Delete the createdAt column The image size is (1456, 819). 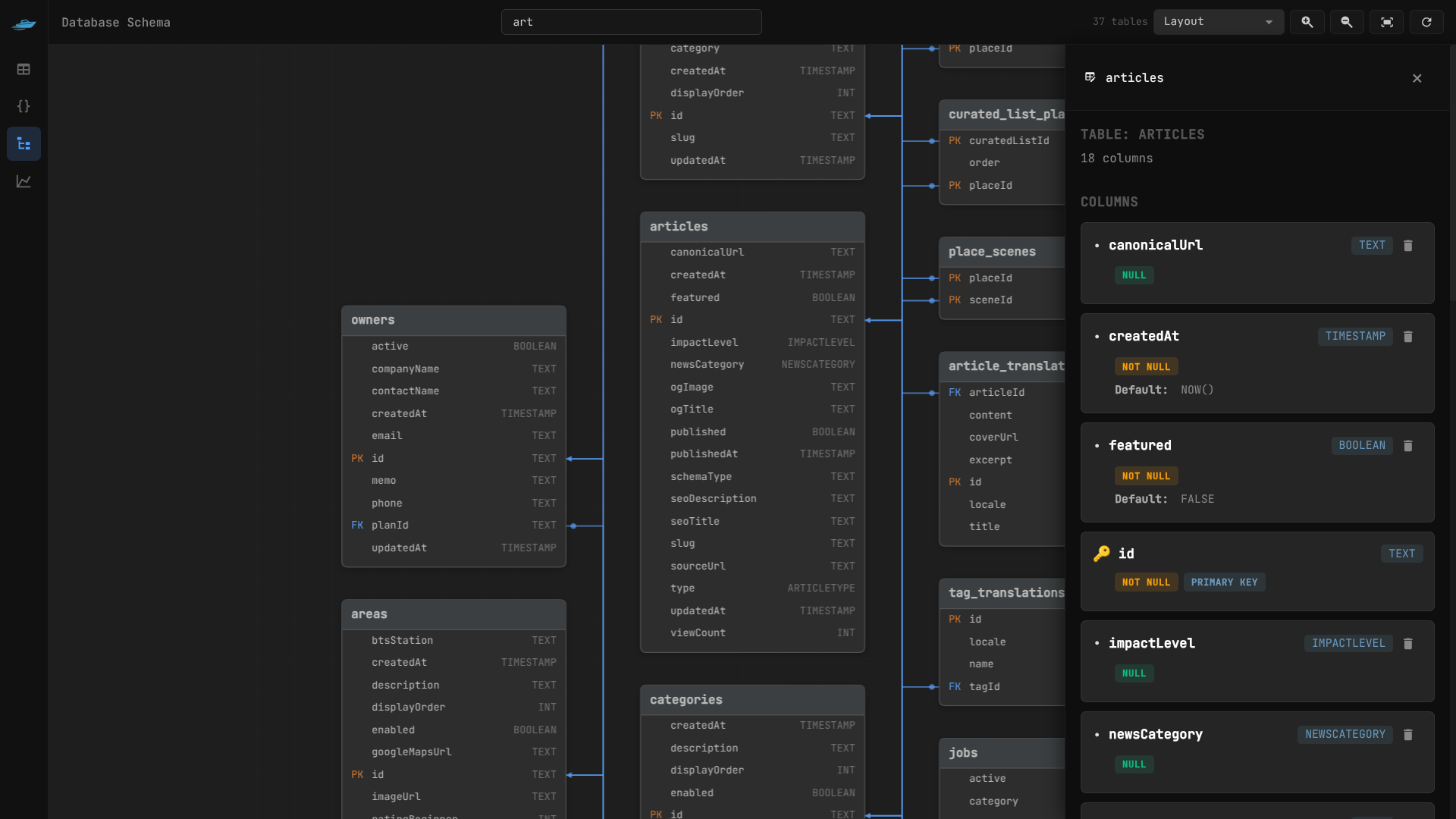tap(1408, 337)
